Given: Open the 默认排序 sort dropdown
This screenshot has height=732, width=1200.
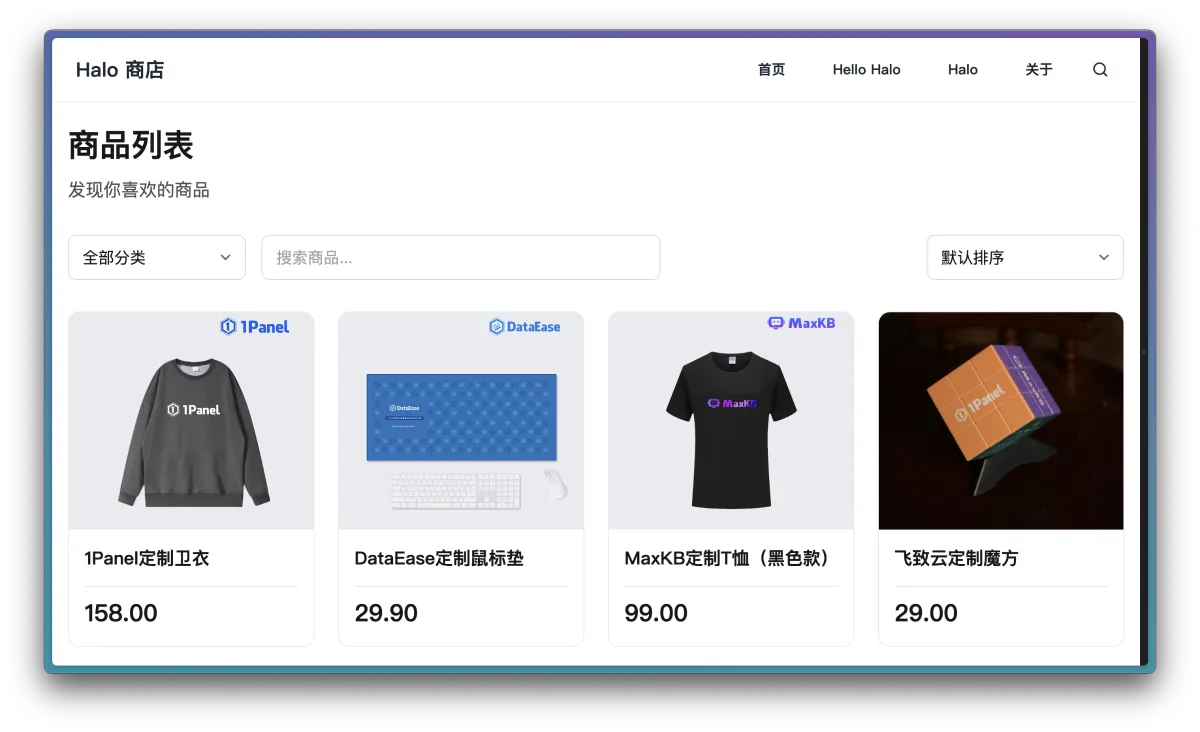Looking at the screenshot, I should (1024, 257).
